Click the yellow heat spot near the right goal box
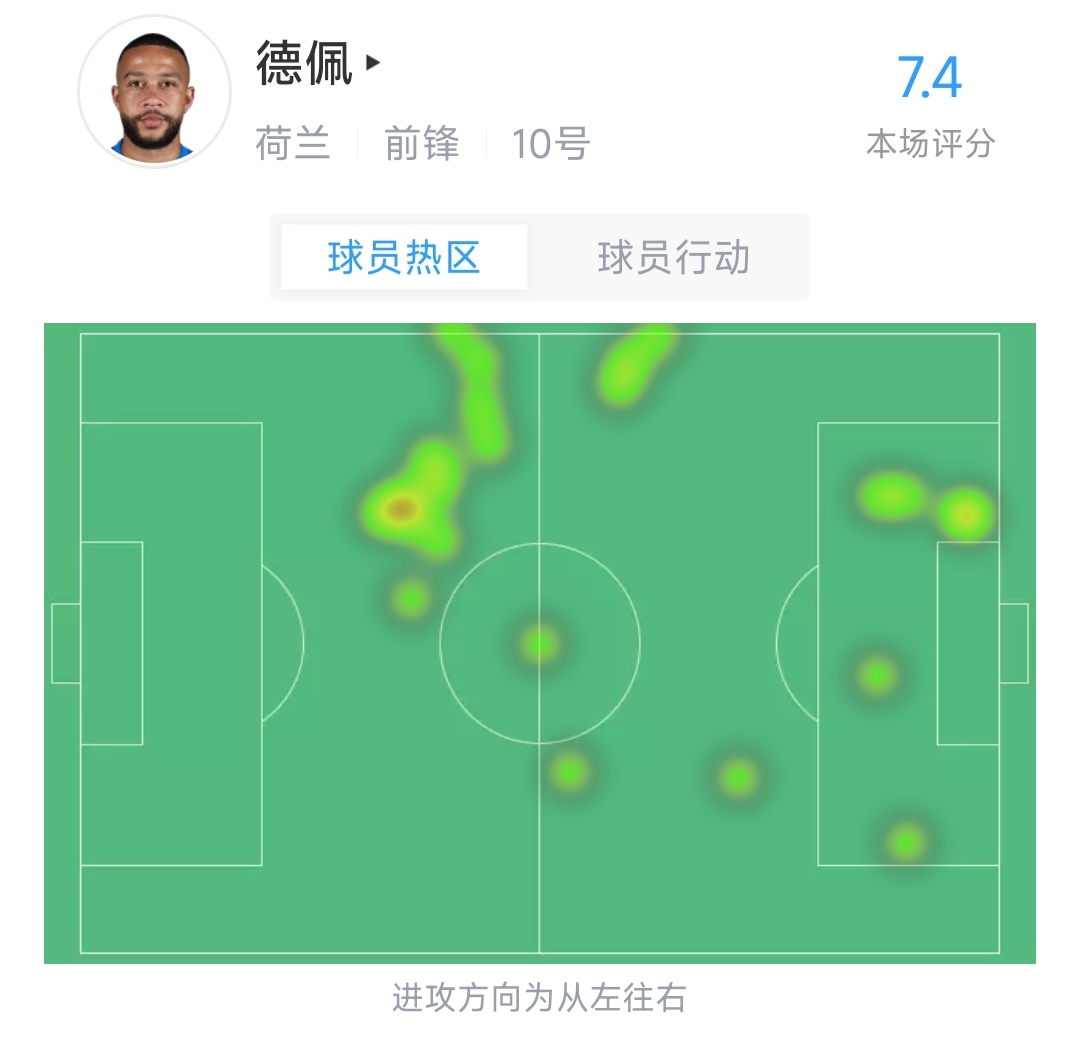The image size is (1080, 1037). 966,514
